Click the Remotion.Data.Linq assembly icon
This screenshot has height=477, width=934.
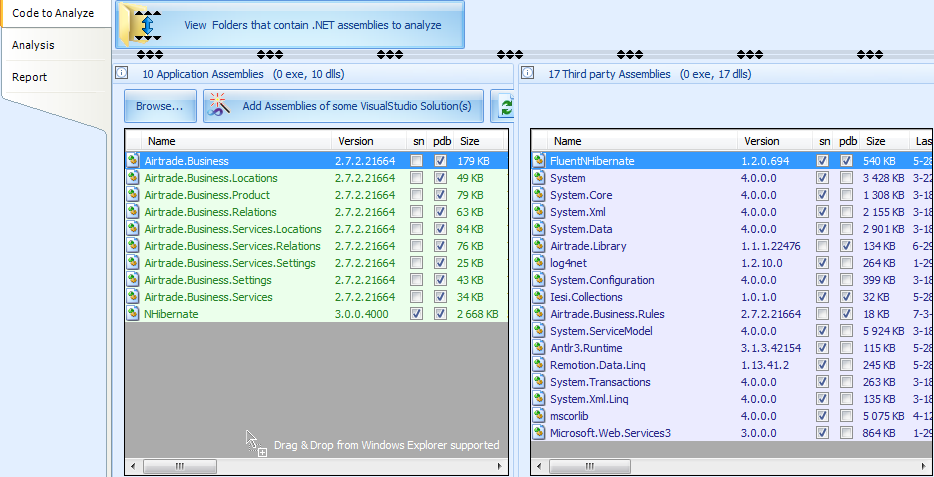[x=539, y=365]
